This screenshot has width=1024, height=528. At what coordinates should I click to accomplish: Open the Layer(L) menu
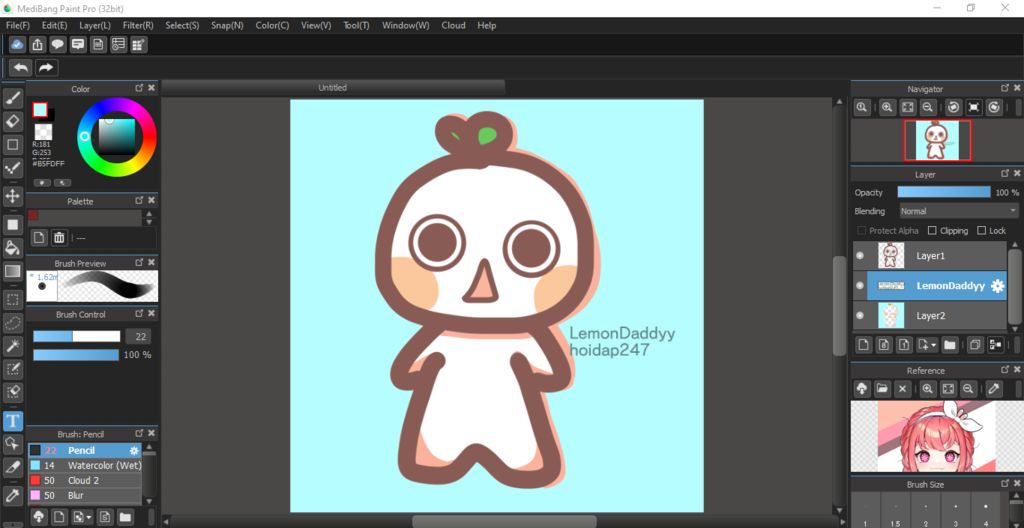95,25
